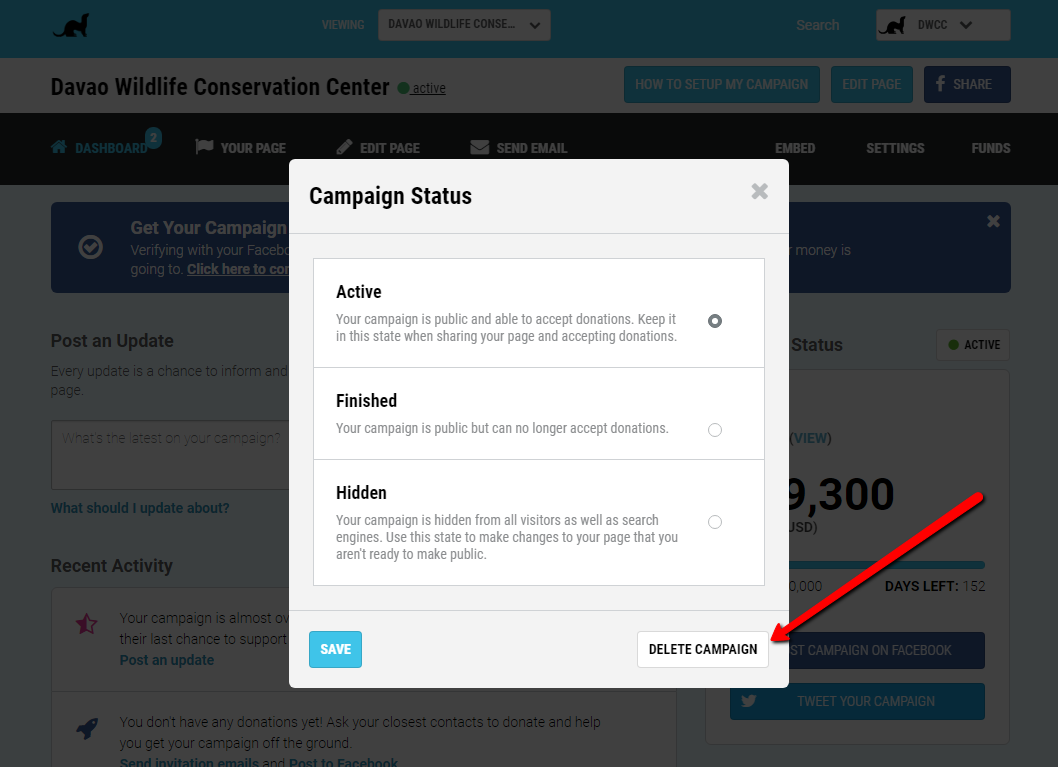
Task: Click the black ferret logo at top left
Action: 71,26
